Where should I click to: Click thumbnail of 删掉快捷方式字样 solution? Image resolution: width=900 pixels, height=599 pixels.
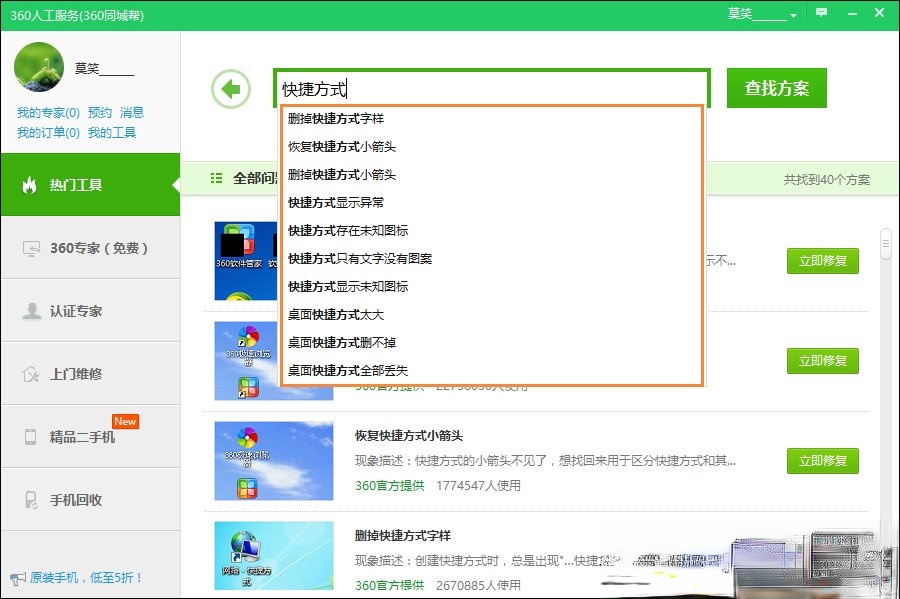pyautogui.click(x=274, y=555)
